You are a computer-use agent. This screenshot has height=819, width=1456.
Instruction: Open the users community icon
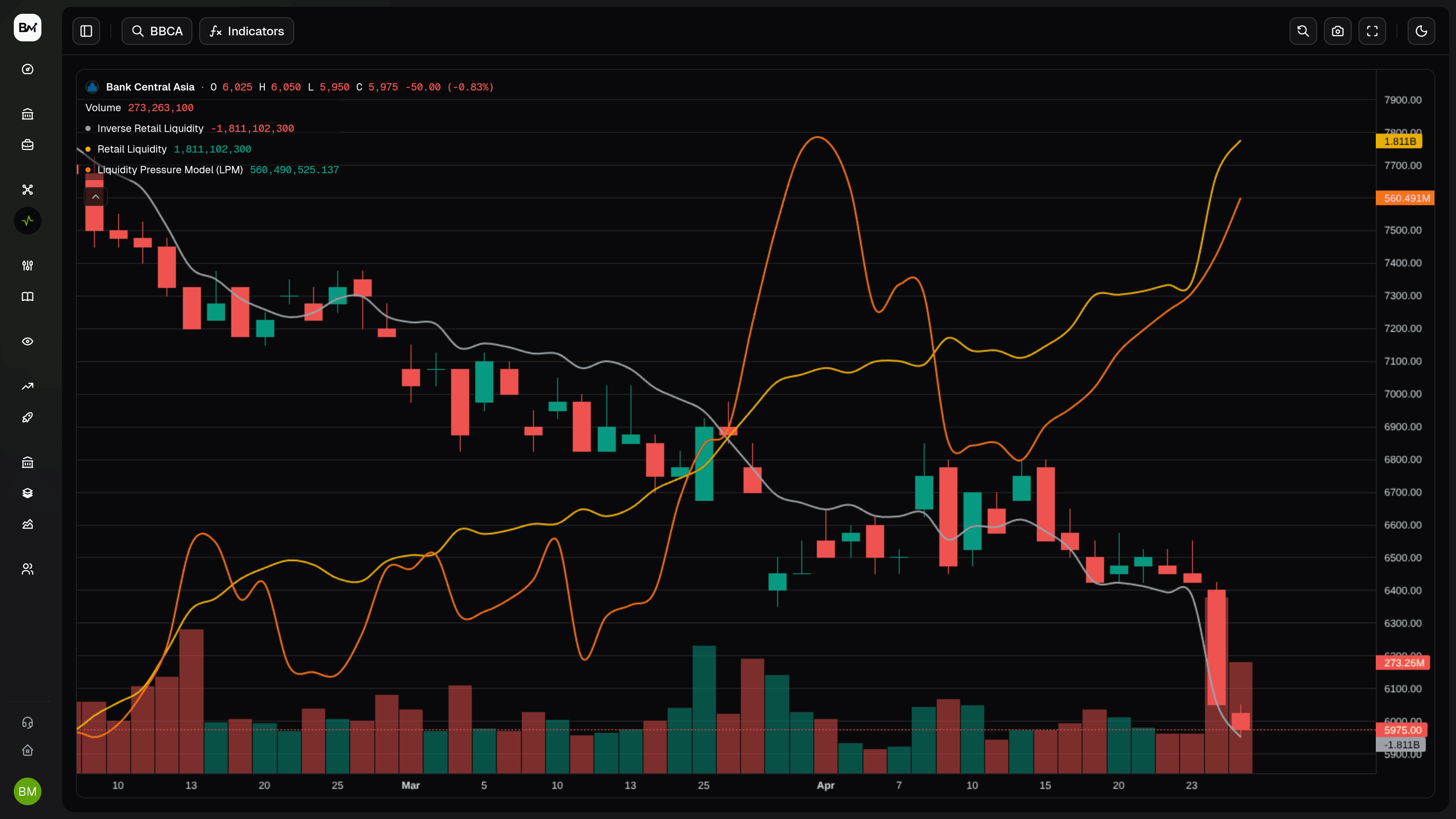pos(28,569)
